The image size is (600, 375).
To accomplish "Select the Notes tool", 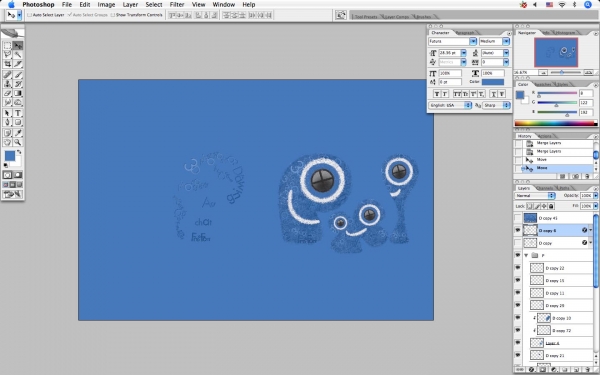I will point(7,133).
